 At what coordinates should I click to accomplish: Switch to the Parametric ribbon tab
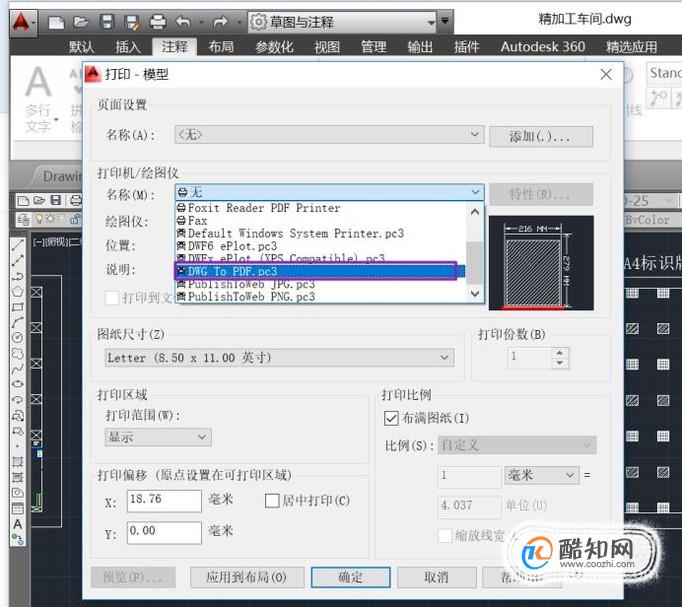coord(274,47)
